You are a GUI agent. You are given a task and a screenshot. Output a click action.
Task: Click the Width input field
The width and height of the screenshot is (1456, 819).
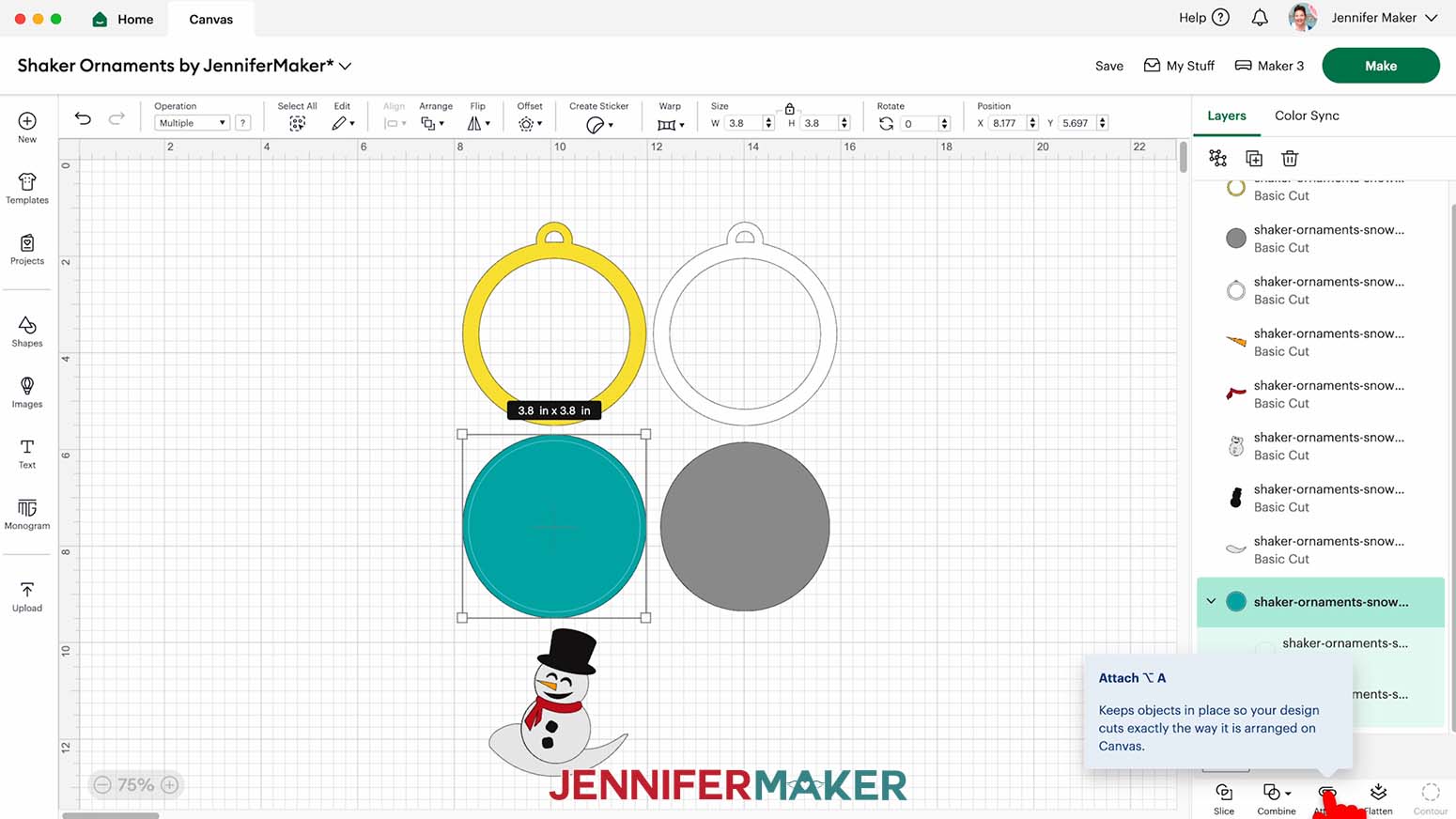click(743, 123)
